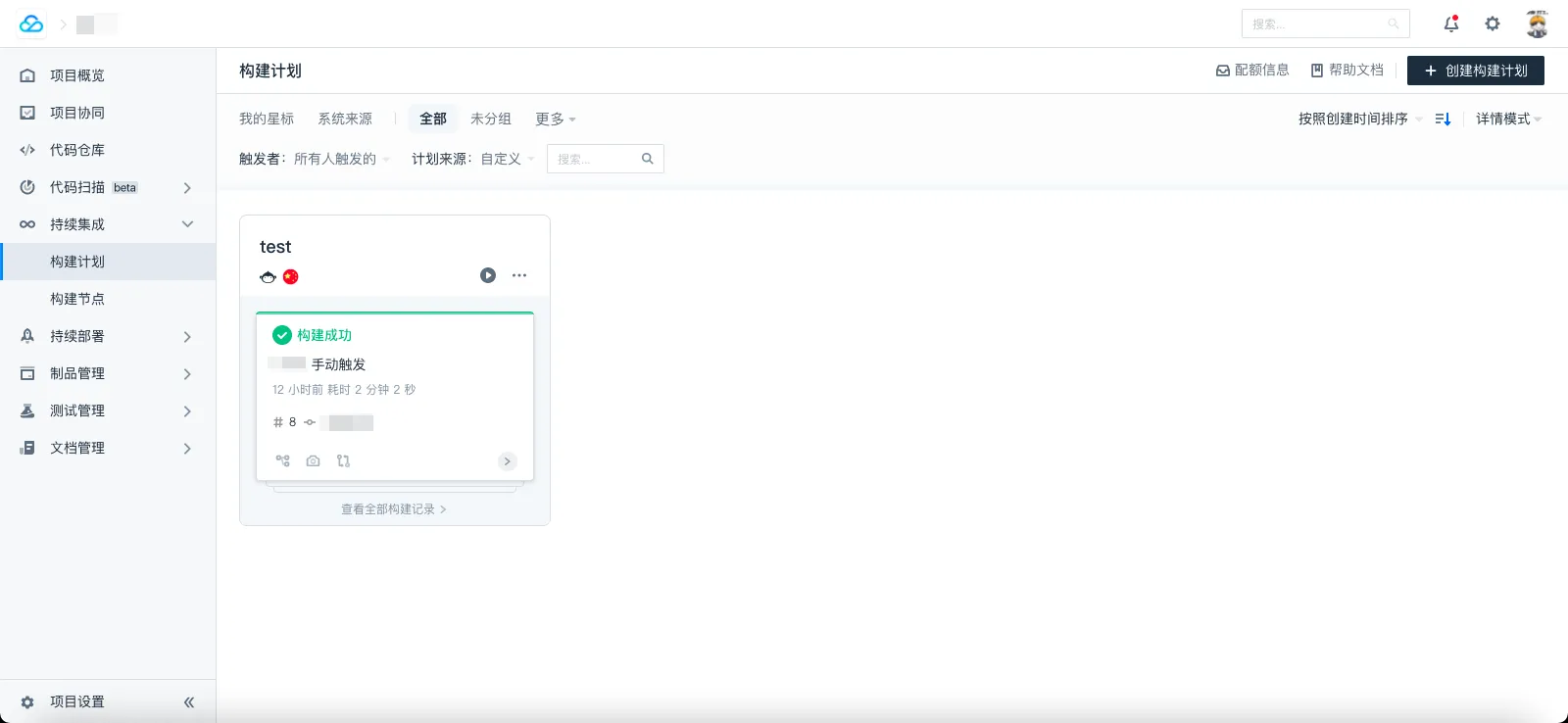Open the test build plan title
The image size is (1568, 723).
coord(275,247)
